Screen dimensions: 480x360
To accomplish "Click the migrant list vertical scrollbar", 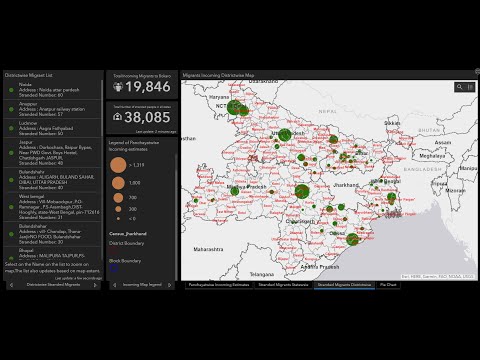I will [x=102, y=170].
